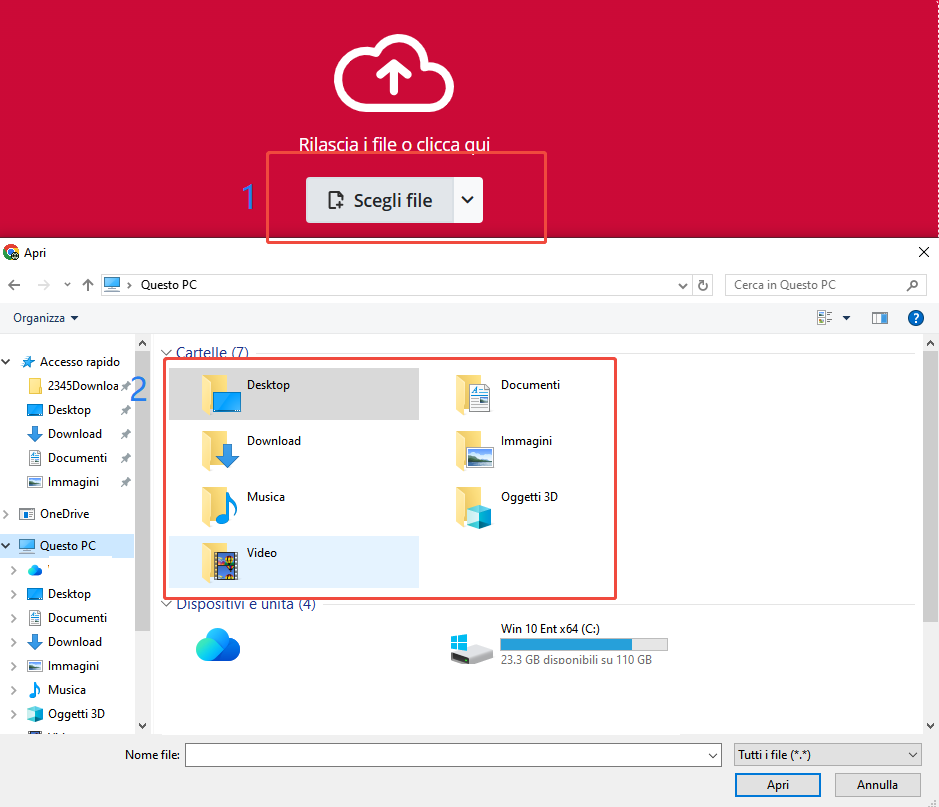Viewport: 939px width, 807px height.
Task: Open the help question mark
Action: (x=916, y=318)
